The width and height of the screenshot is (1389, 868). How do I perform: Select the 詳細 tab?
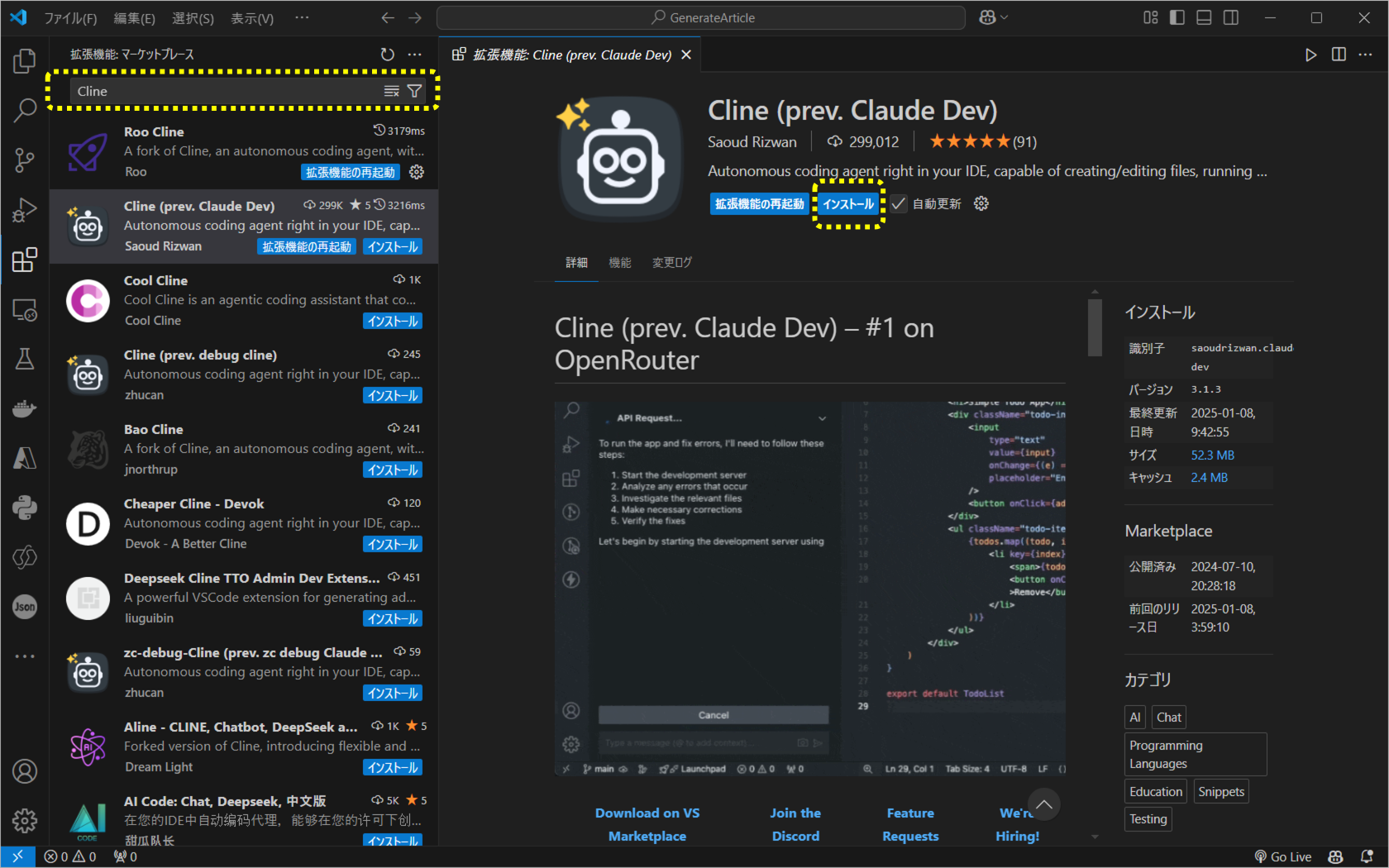(576, 262)
